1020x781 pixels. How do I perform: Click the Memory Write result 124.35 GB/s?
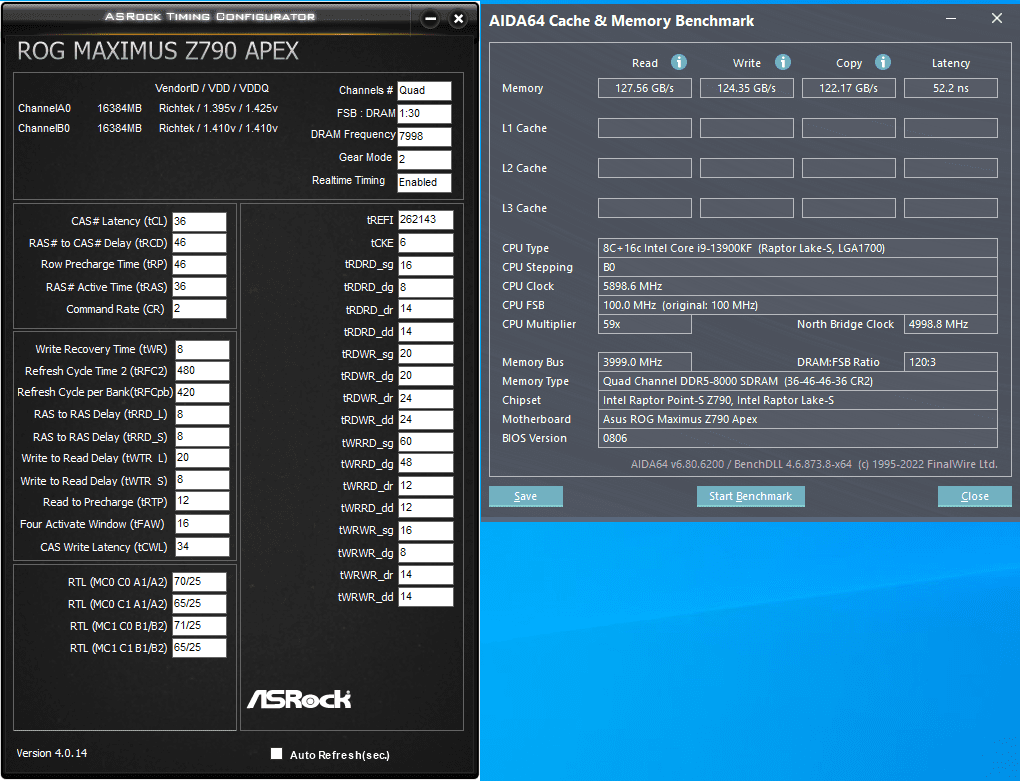click(x=747, y=88)
